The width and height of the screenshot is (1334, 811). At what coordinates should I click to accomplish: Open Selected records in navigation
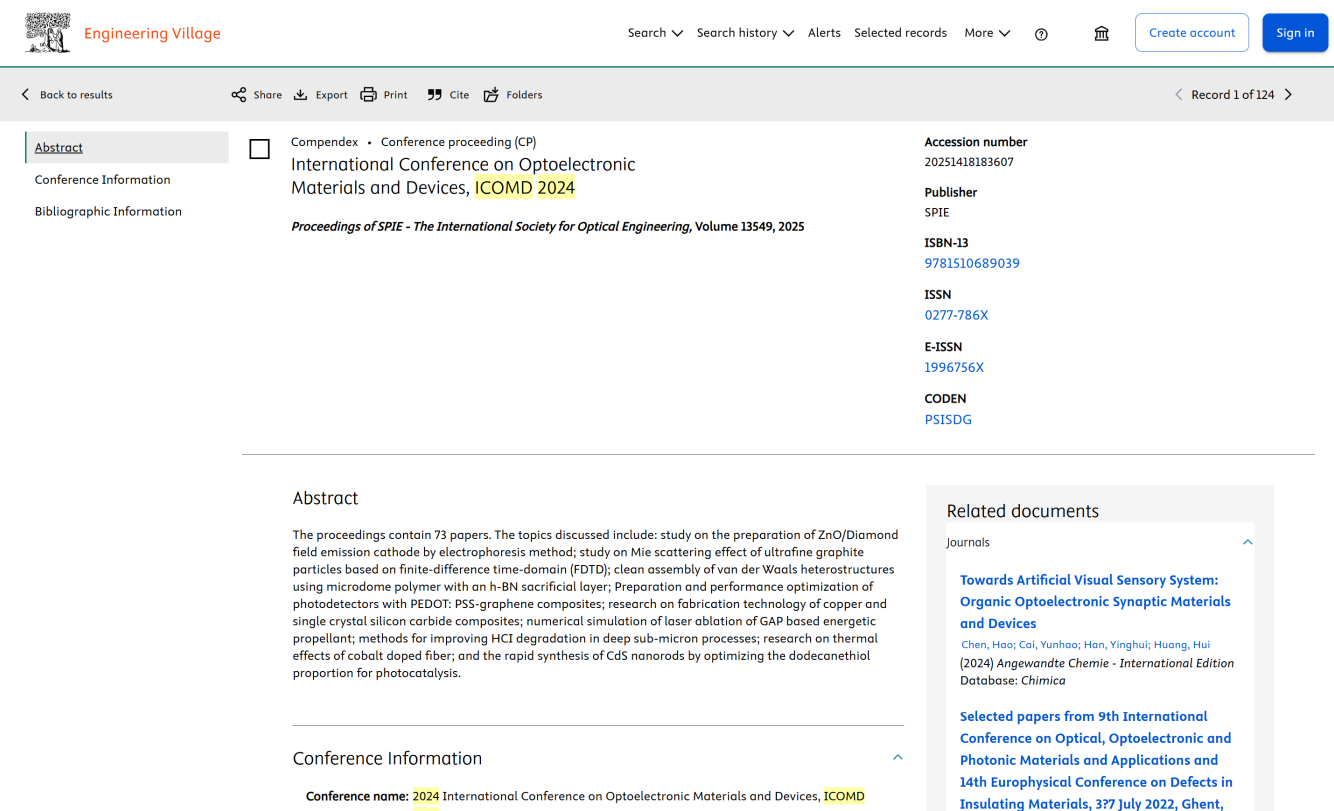click(x=900, y=33)
